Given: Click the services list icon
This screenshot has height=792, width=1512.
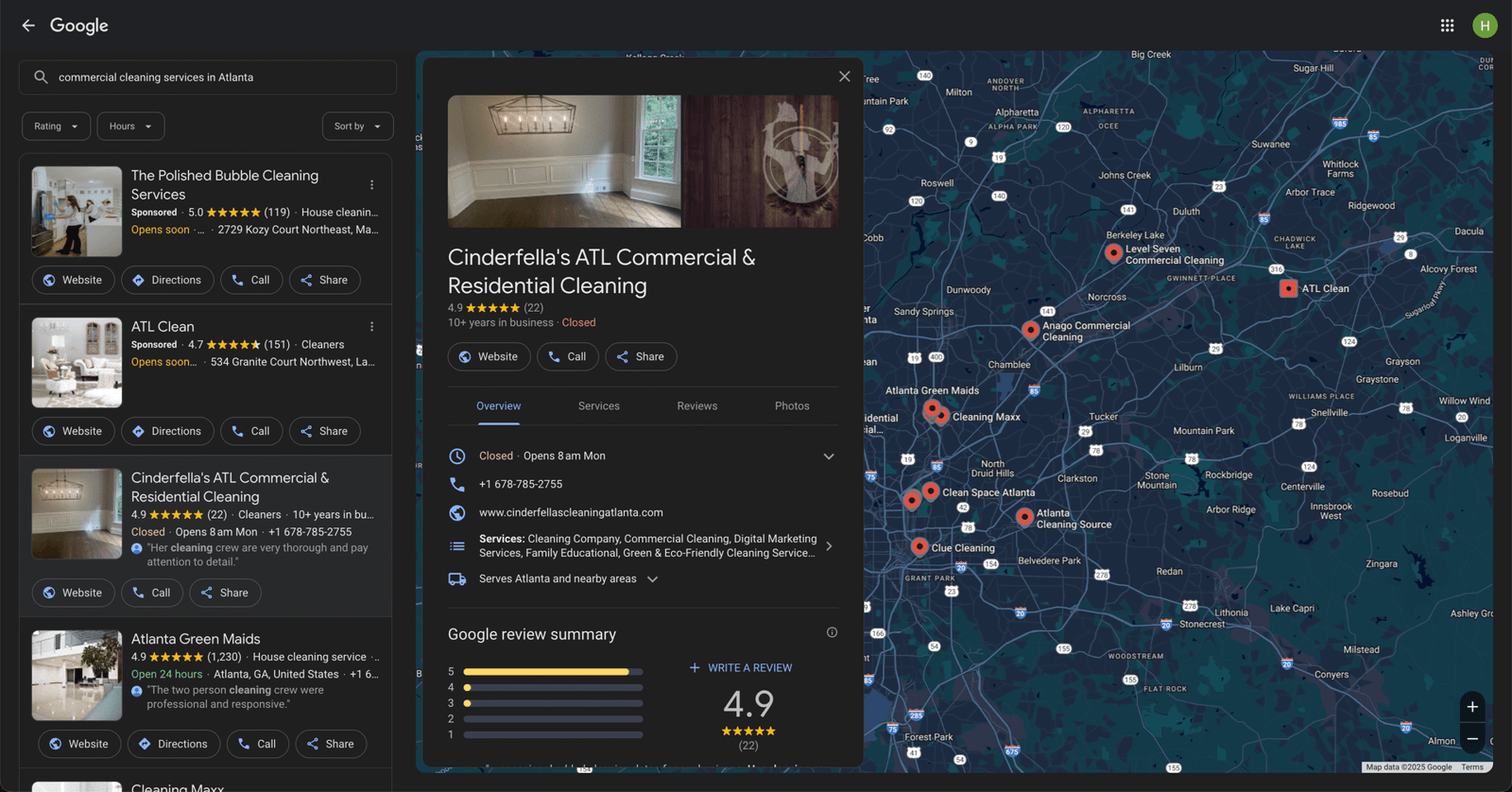Looking at the screenshot, I should click(x=457, y=546).
